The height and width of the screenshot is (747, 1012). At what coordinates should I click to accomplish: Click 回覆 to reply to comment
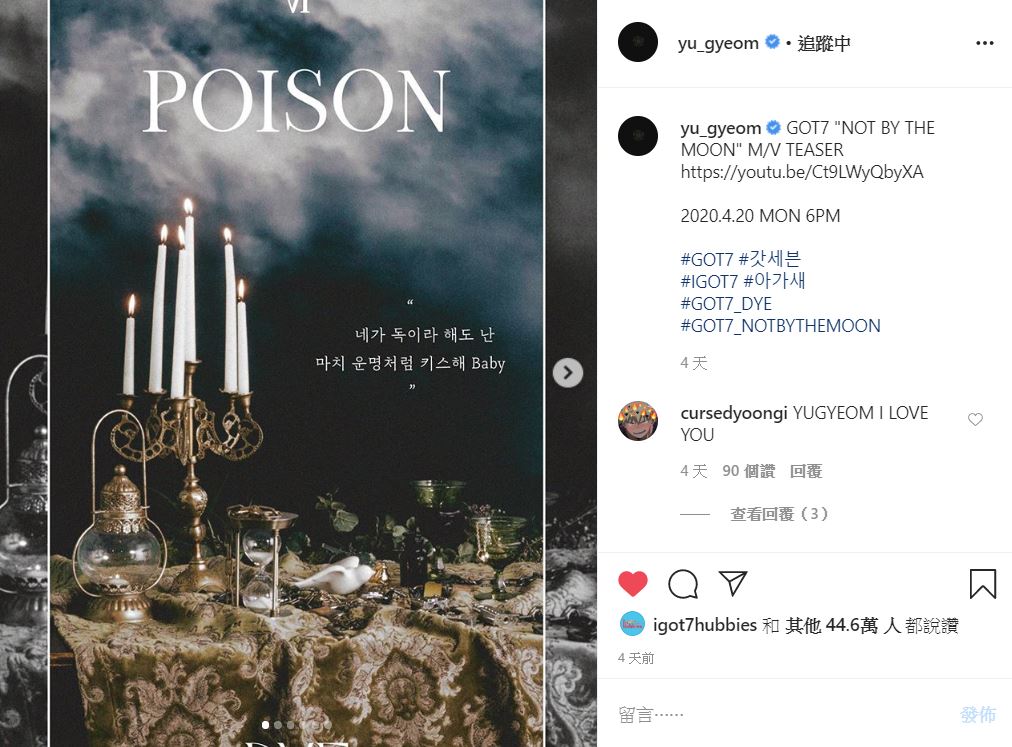(x=806, y=471)
